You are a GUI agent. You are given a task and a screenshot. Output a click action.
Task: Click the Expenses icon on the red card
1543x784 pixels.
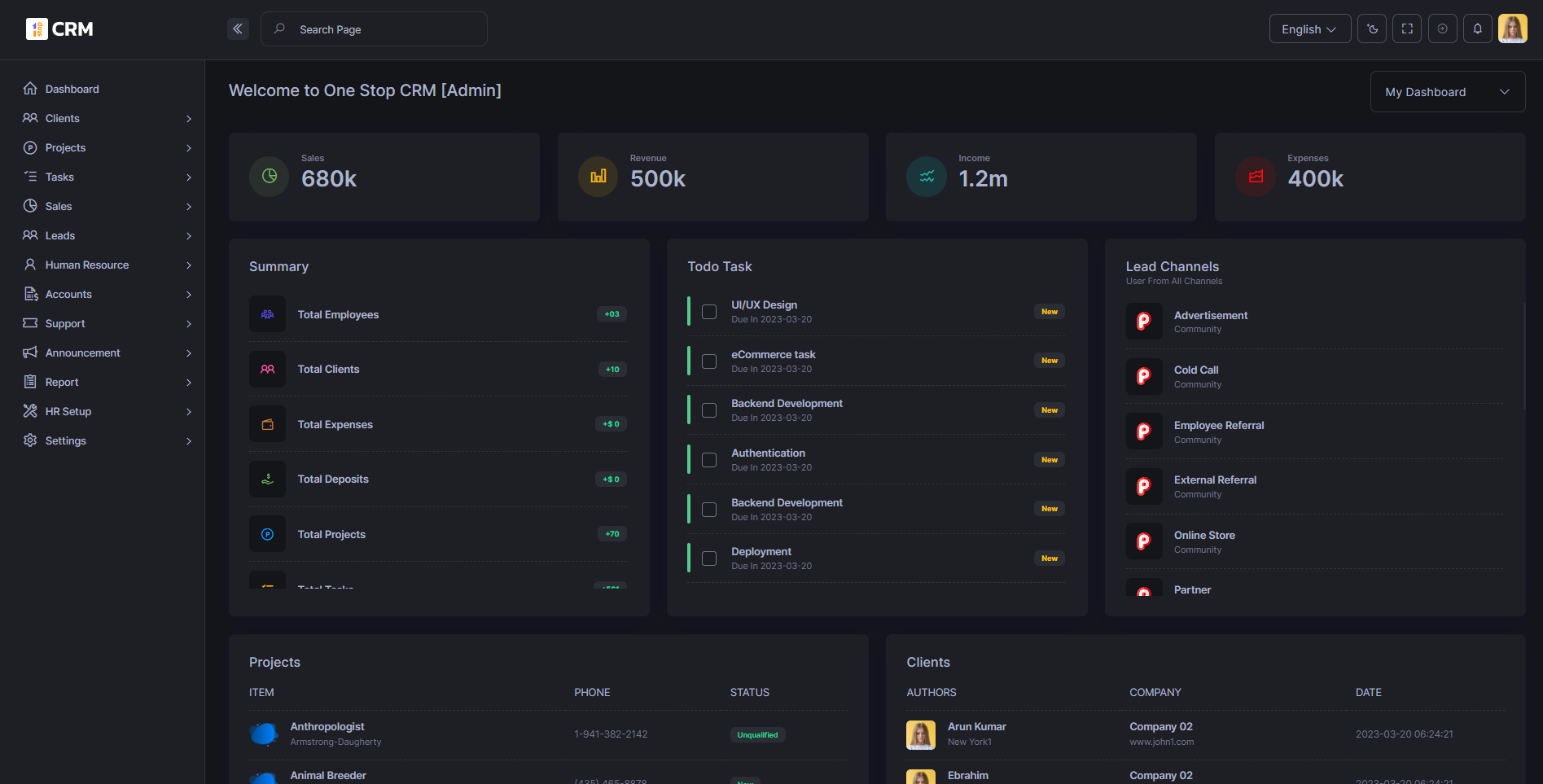point(1255,177)
